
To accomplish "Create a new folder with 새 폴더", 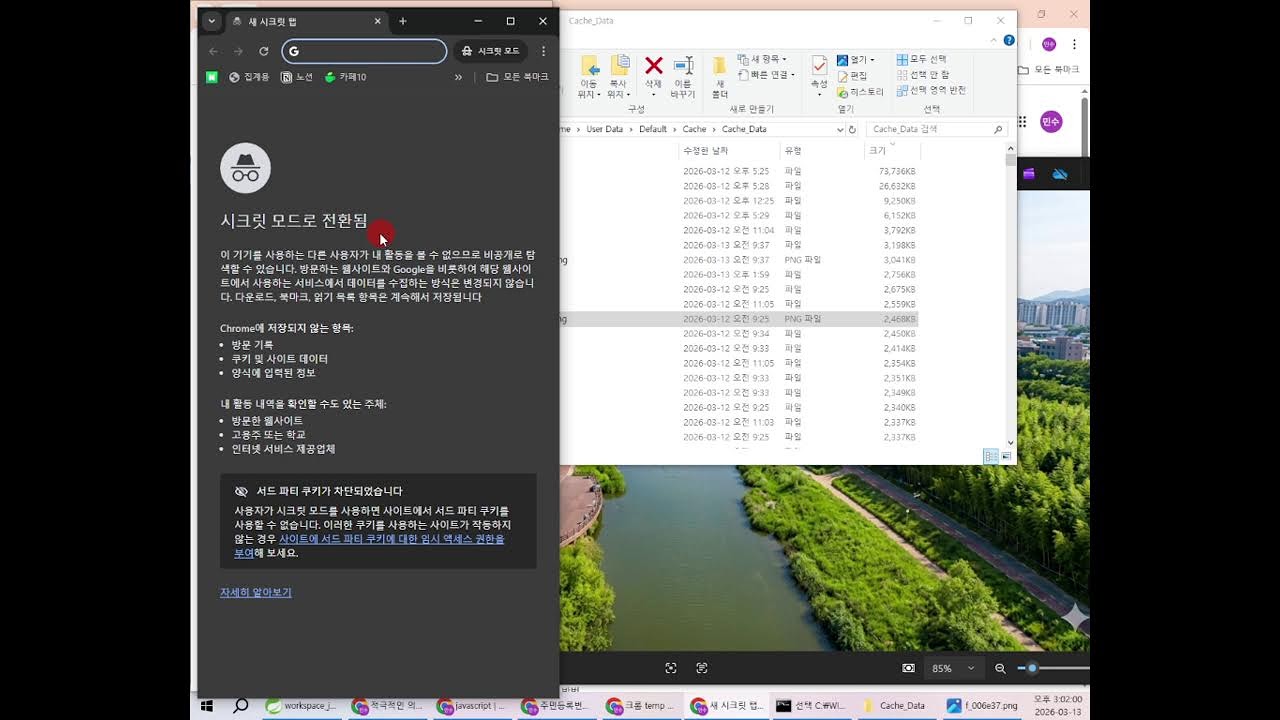I will pyautogui.click(x=719, y=77).
